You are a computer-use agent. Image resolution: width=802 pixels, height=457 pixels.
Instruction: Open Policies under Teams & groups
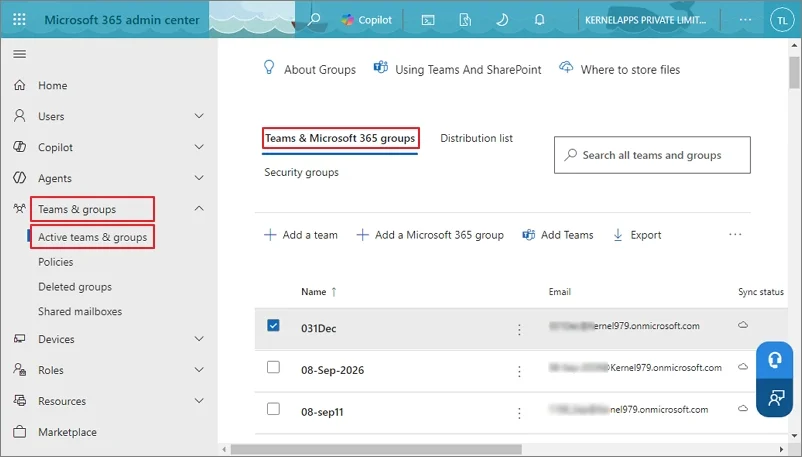click(55, 262)
